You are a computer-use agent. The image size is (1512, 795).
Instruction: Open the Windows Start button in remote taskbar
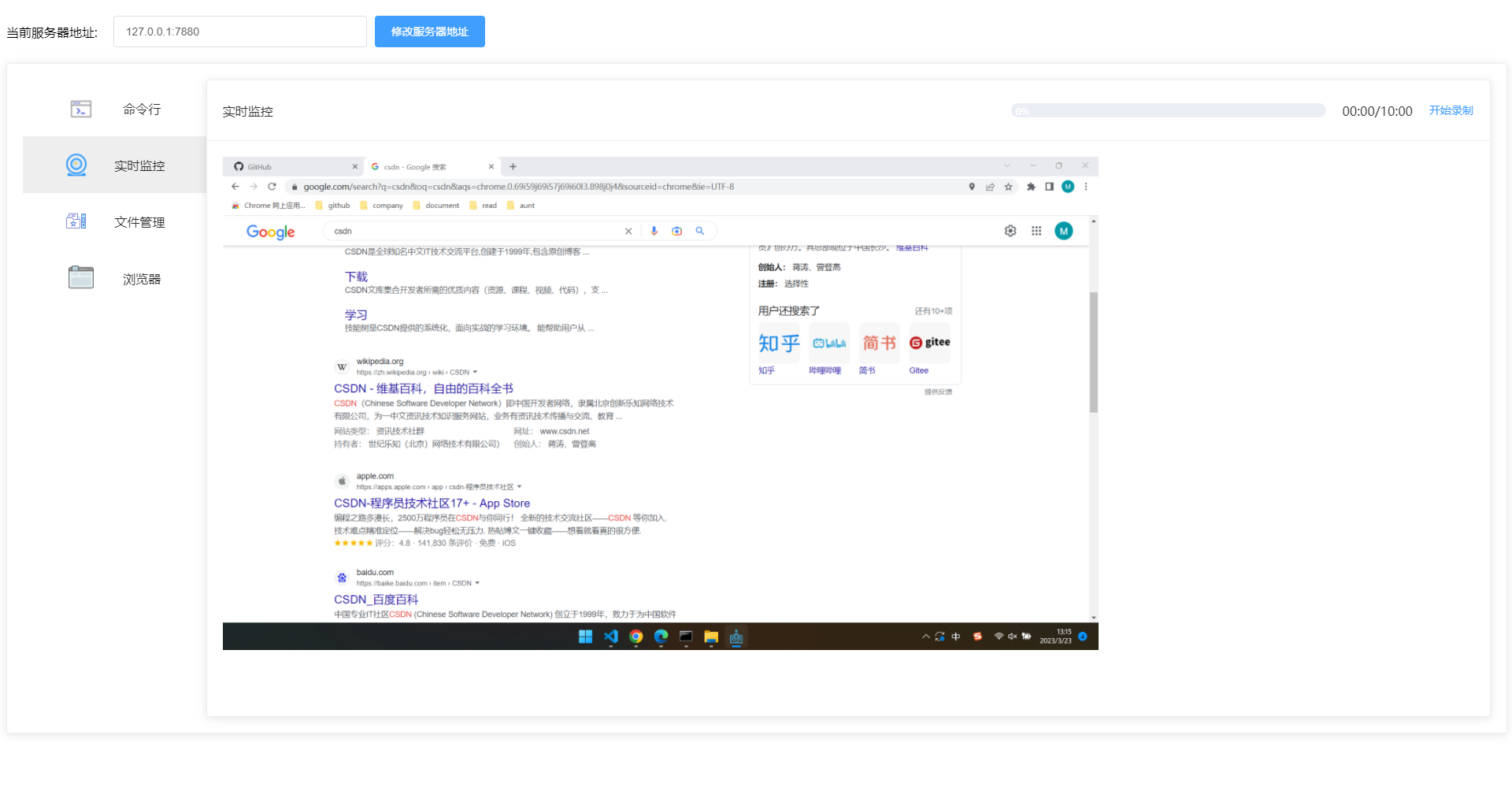585,637
